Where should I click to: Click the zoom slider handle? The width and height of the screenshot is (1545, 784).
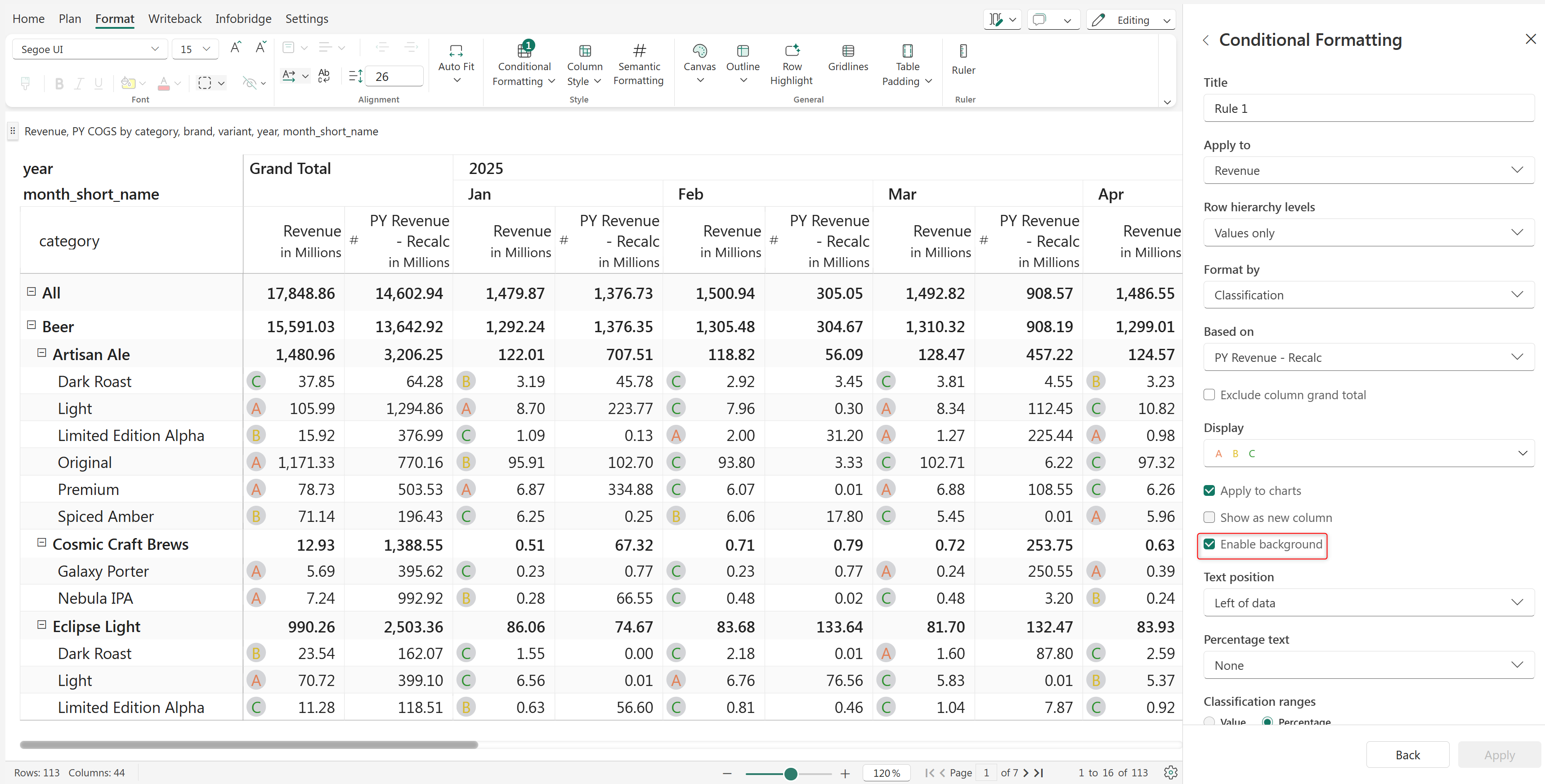click(791, 773)
